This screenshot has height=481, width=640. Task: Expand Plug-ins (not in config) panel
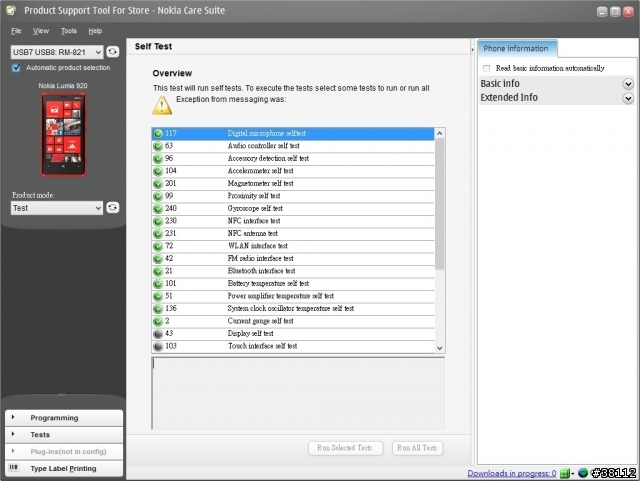[64, 452]
